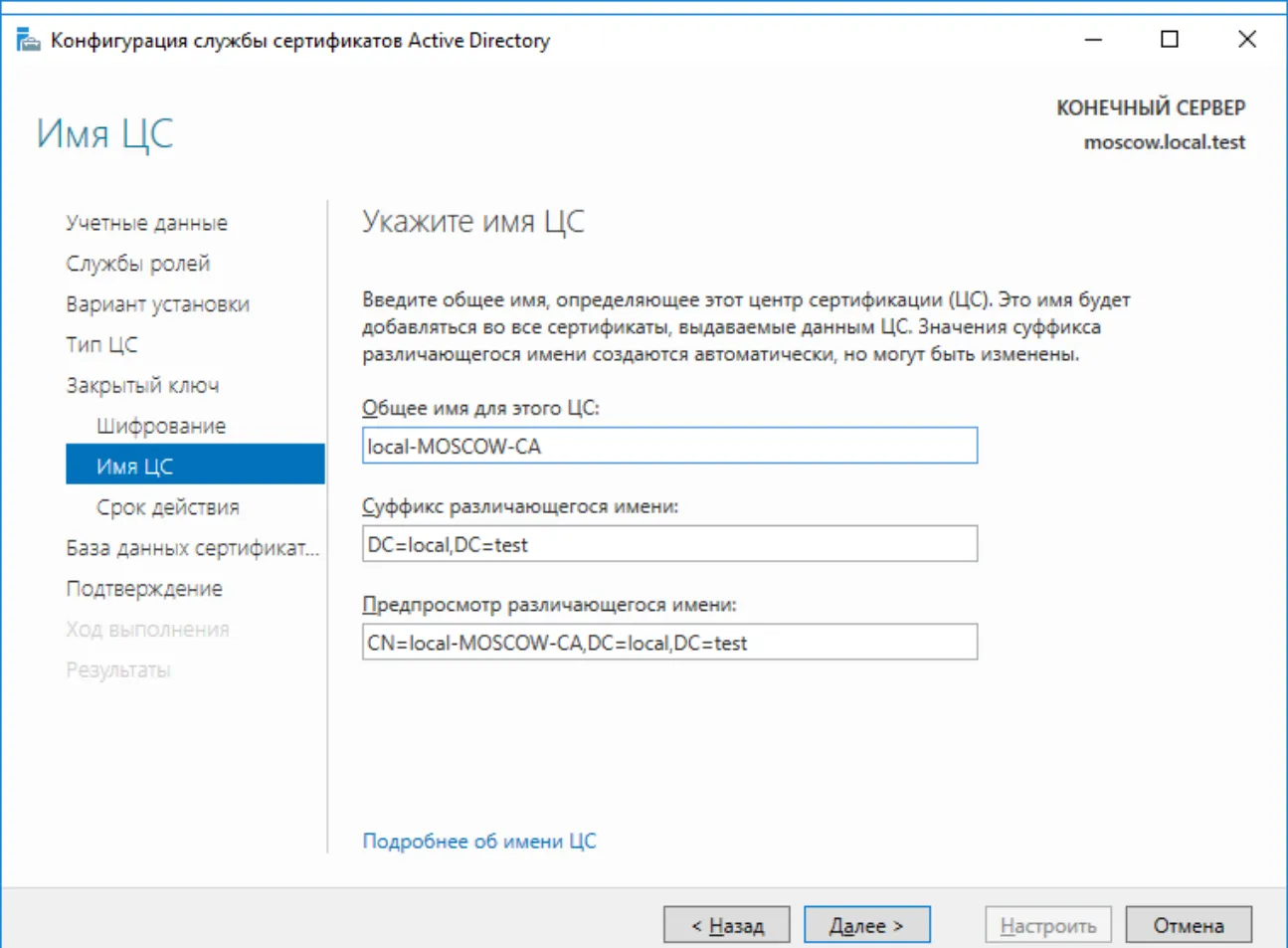Click the Предпросмотр различающегося имени field
The height and width of the screenshot is (948, 1288).
coord(669,642)
